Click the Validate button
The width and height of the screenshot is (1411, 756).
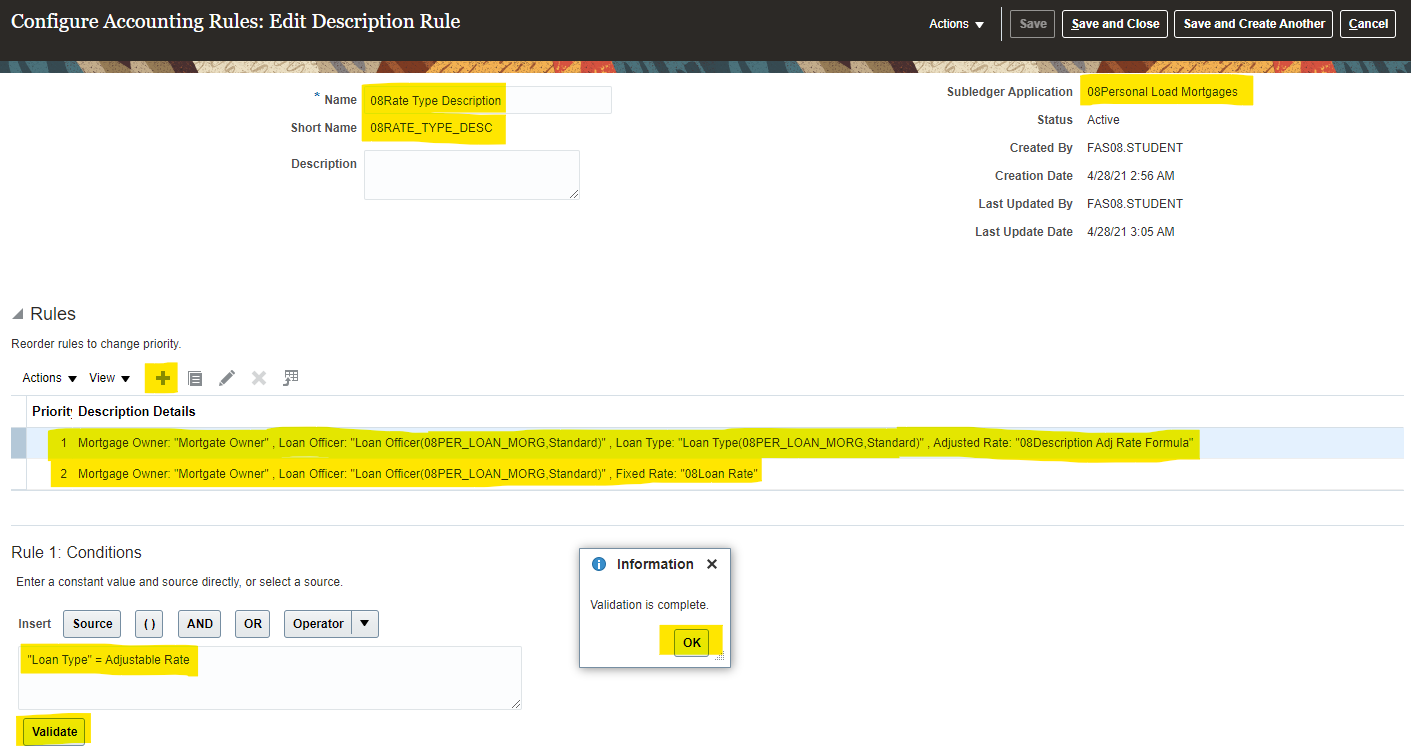point(55,732)
